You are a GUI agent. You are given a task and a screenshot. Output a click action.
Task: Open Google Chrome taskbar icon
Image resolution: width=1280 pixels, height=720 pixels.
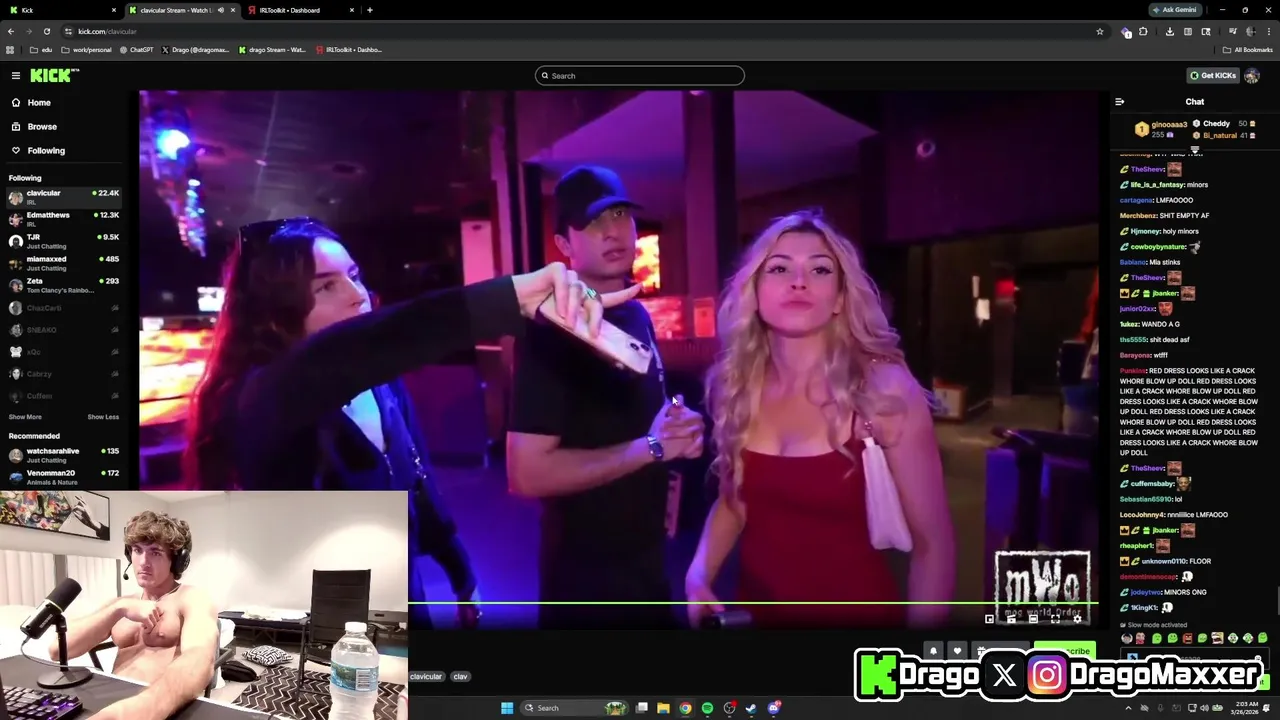[685, 708]
